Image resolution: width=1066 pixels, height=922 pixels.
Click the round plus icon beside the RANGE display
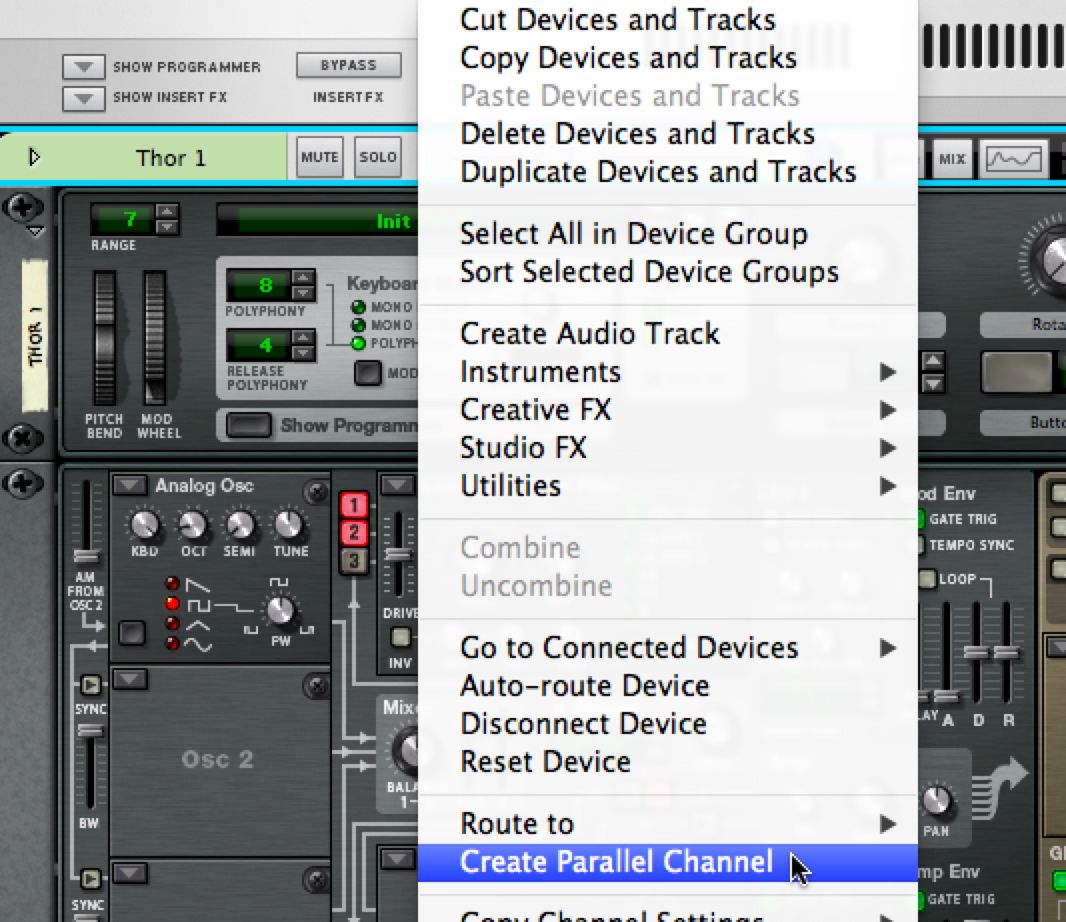(22, 207)
